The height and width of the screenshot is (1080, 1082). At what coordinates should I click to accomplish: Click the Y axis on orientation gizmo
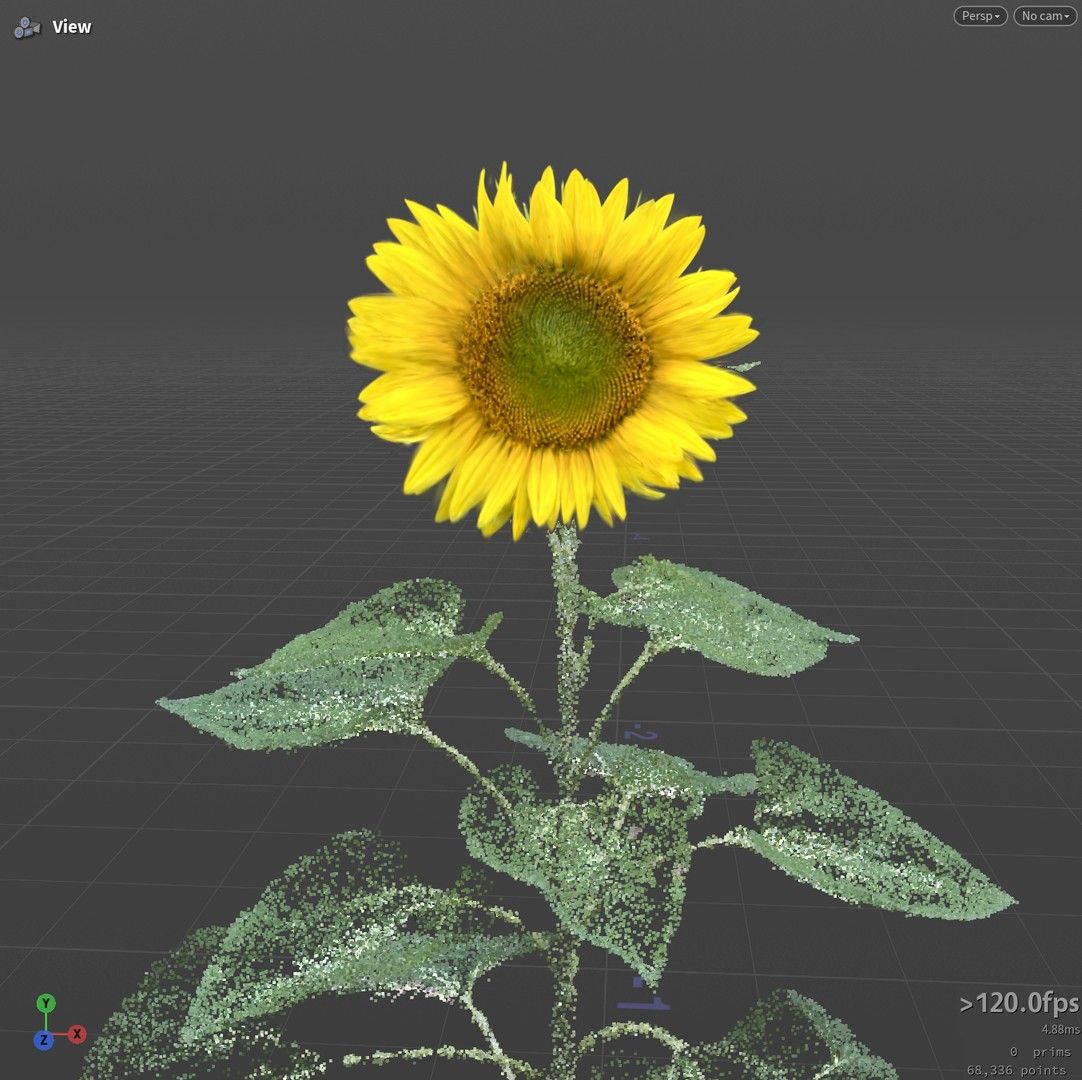click(x=46, y=1003)
